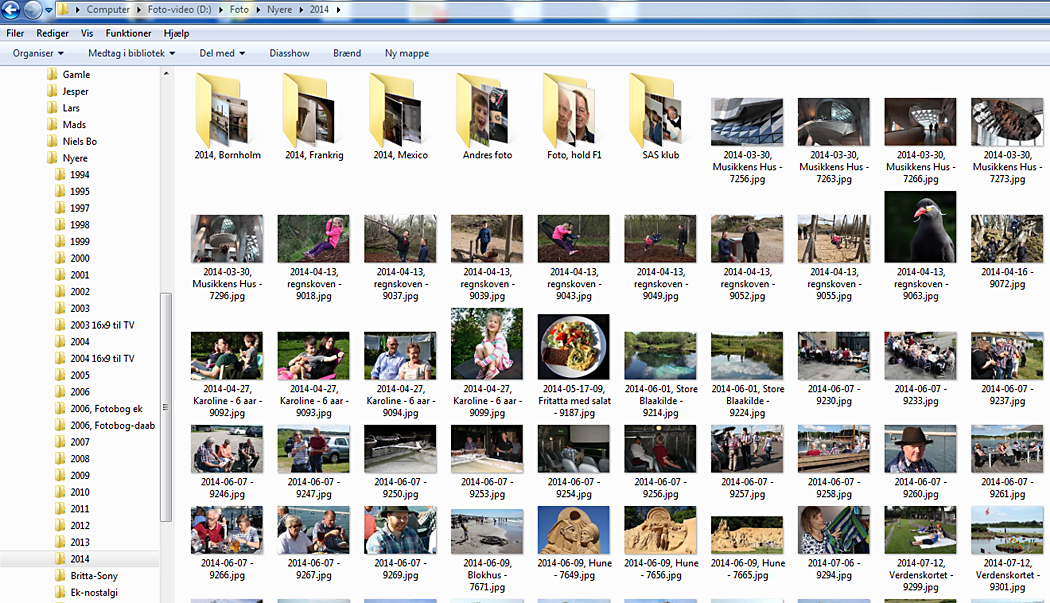Screen dimensions: 1050x603
Task: Open the Organiser dropdown menu
Action: pyautogui.click(x=38, y=53)
